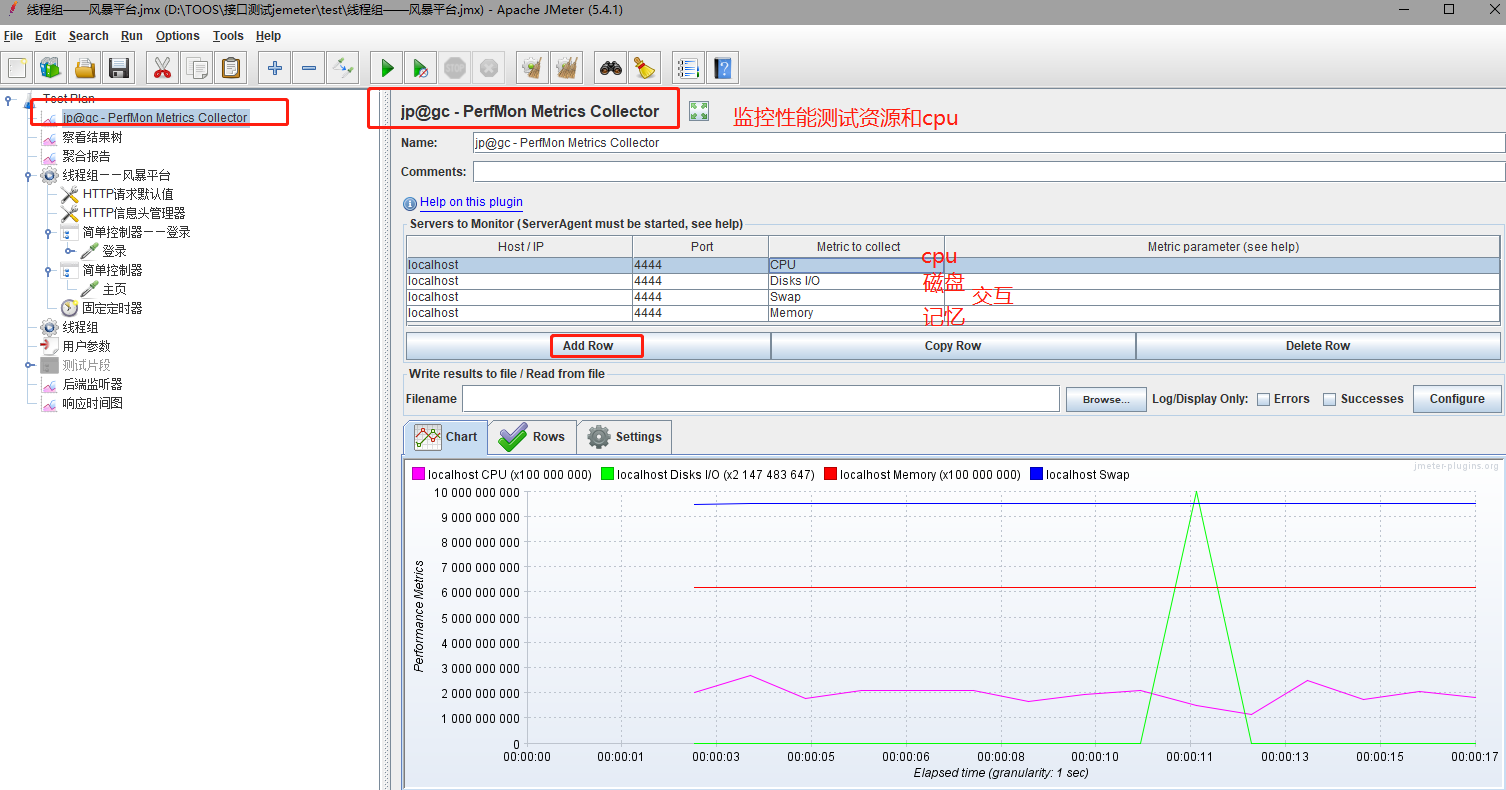Click the Help question mark toolbar icon
The image size is (1506, 790).
pyautogui.click(x=722, y=68)
